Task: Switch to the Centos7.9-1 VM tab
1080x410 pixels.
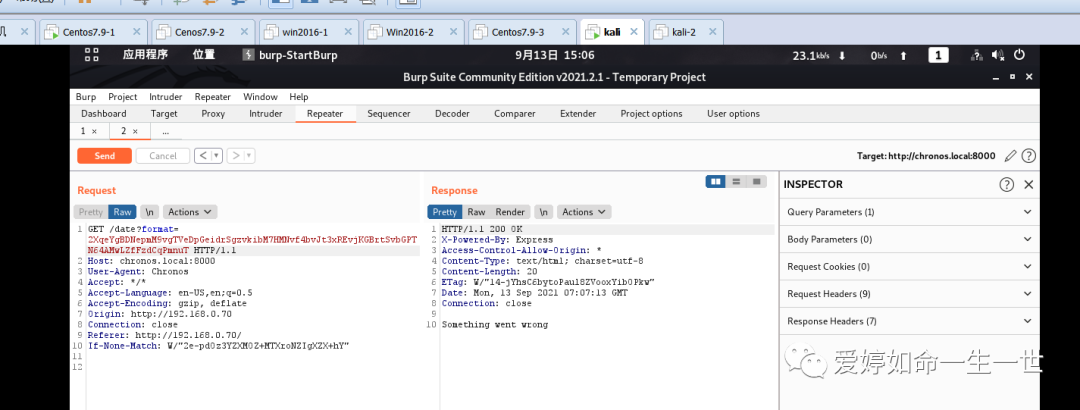Action: click(88, 32)
